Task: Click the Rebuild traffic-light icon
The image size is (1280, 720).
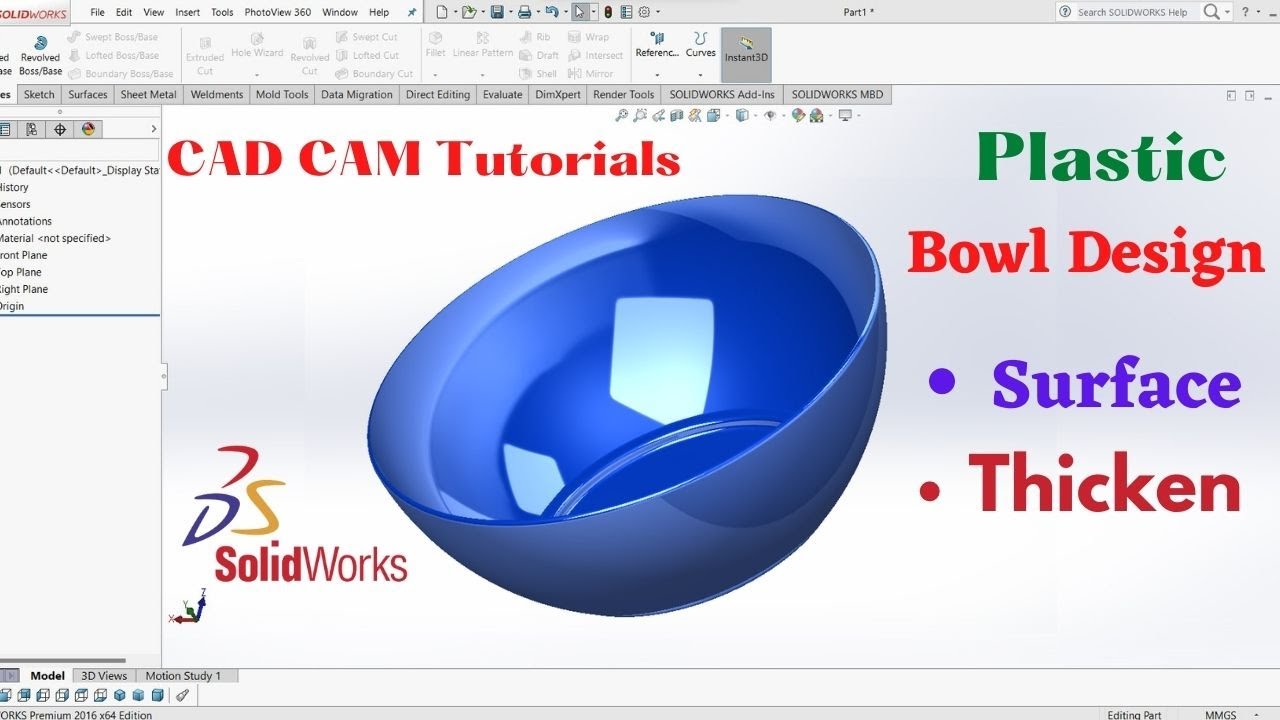Action: [x=608, y=12]
